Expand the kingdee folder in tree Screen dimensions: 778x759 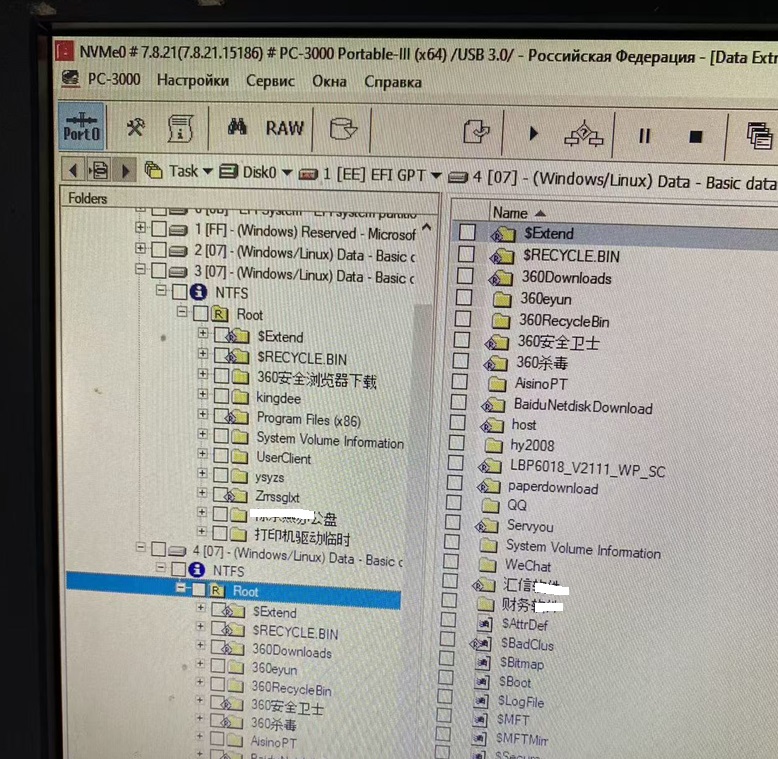[x=202, y=394]
